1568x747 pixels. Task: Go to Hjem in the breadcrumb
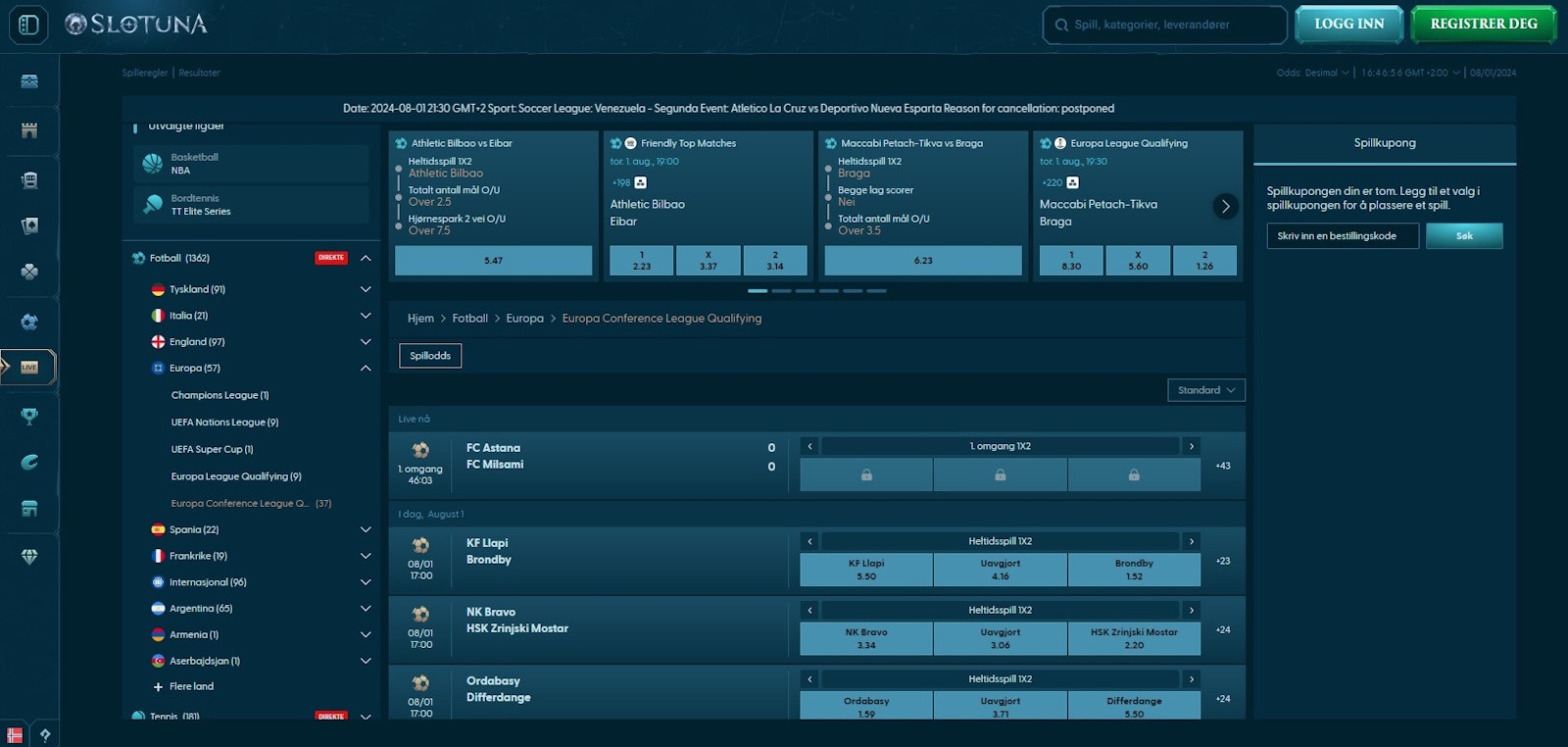[x=420, y=319]
